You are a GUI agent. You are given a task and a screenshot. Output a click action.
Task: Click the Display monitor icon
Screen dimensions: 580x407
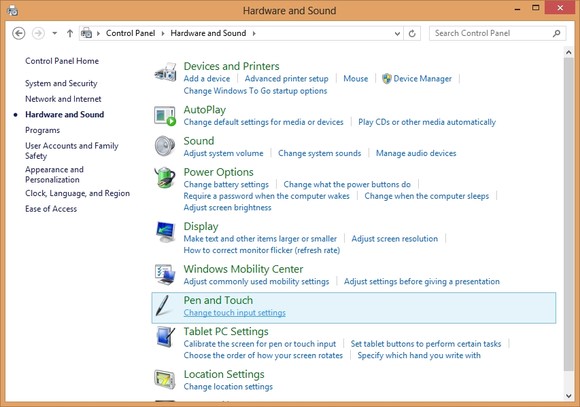(165, 232)
